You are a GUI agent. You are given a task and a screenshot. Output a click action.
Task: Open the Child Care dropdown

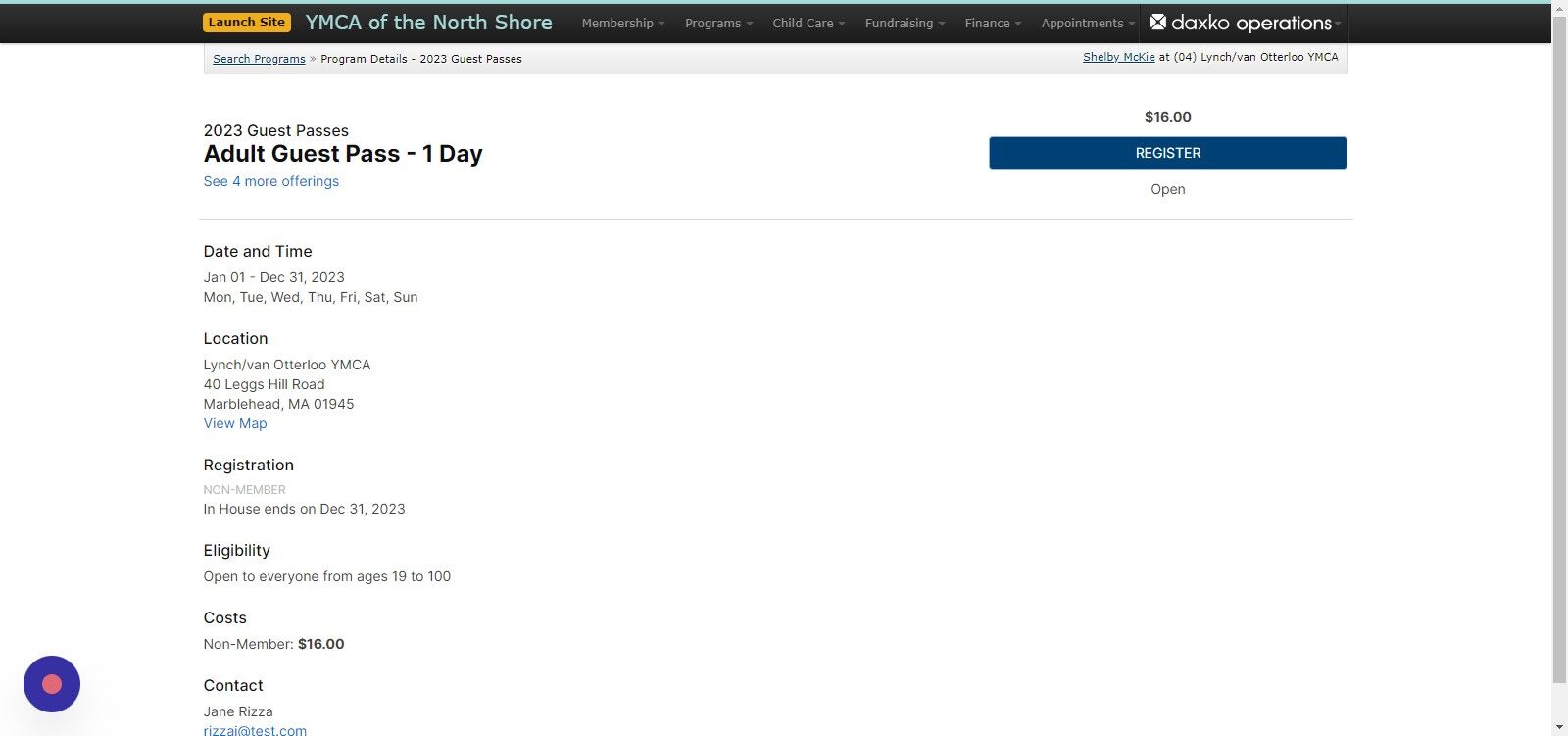pos(808,23)
